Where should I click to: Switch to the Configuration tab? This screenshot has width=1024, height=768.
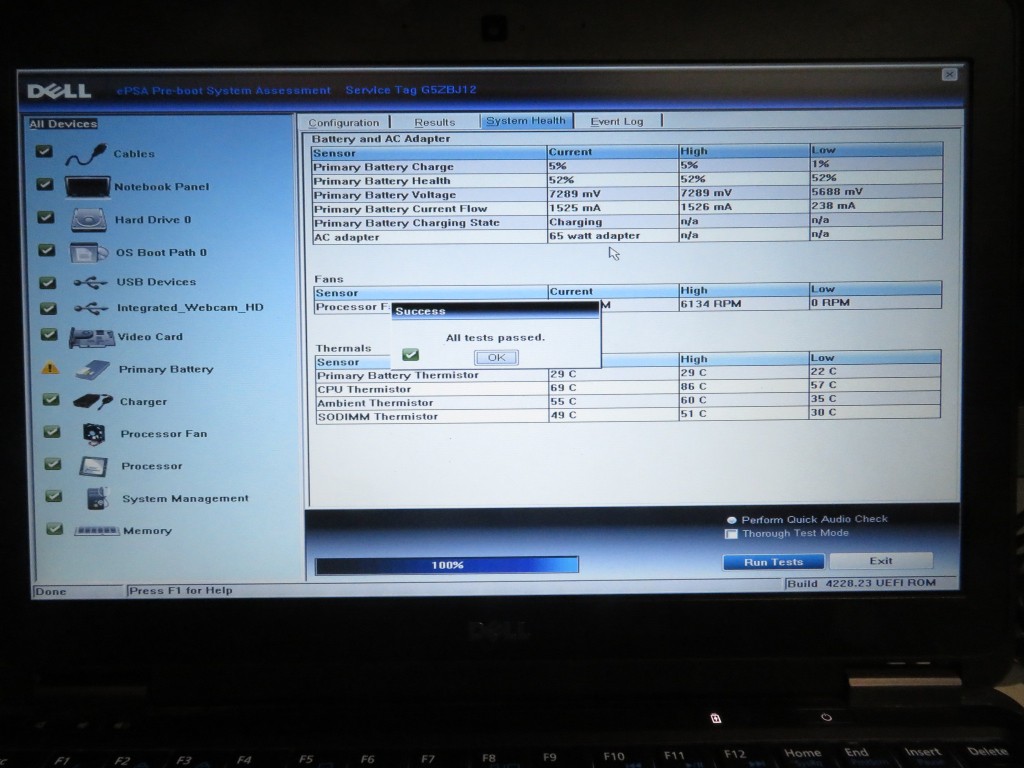point(344,122)
